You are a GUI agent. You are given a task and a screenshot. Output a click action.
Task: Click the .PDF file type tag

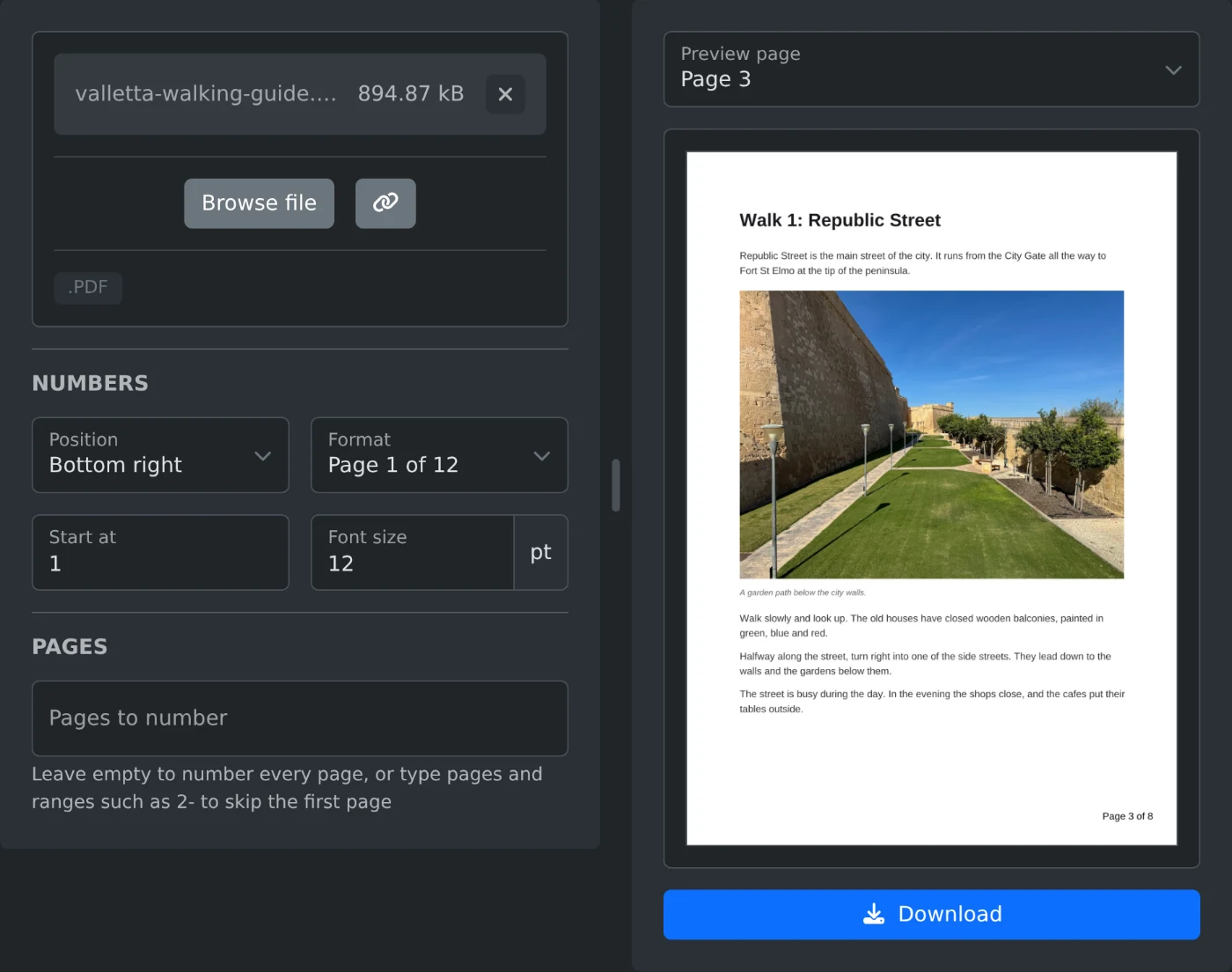pos(88,288)
